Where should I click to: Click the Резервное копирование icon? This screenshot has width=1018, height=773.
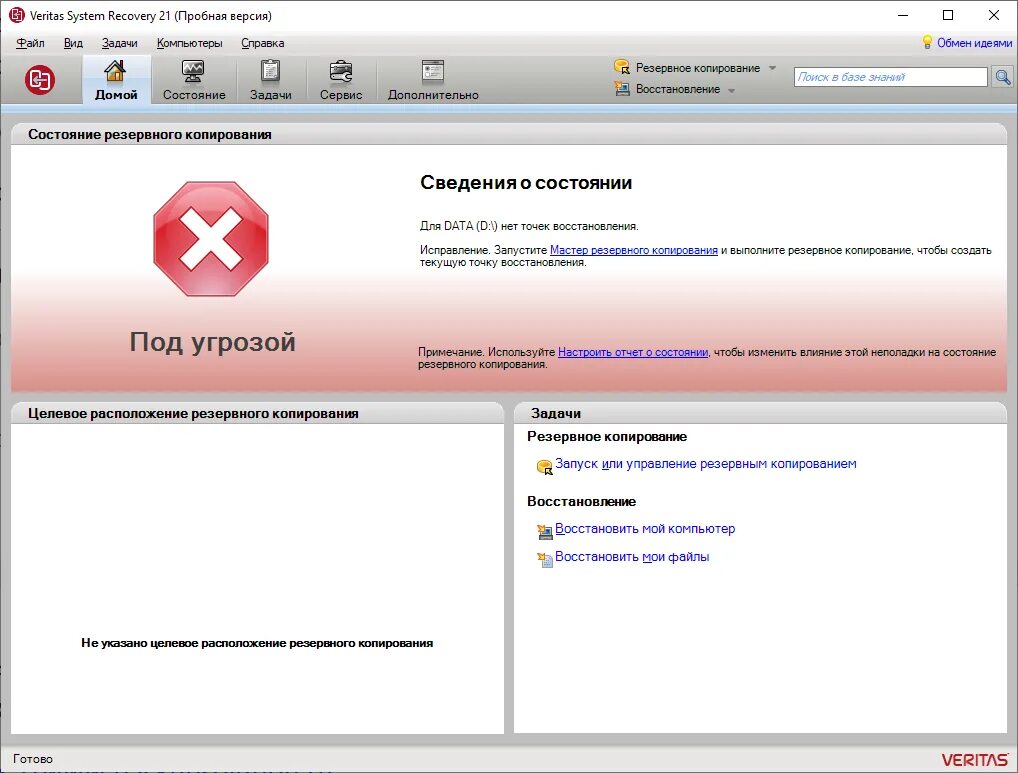click(x=622, y=67)
